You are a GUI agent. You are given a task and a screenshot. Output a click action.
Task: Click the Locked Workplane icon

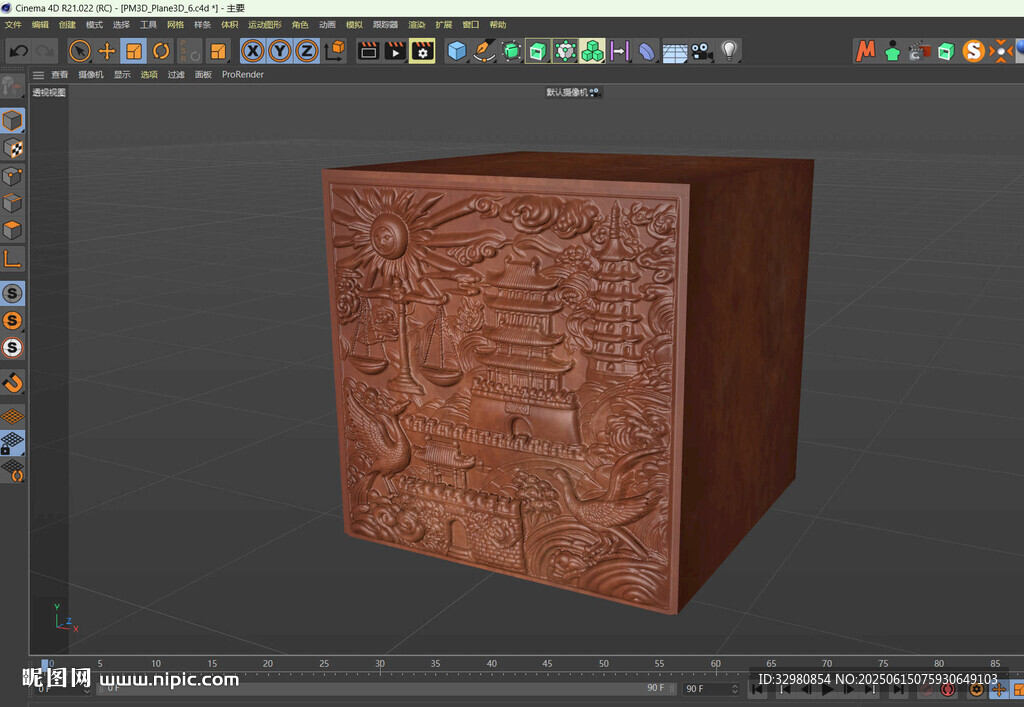pyautogui.click(x=12, y=443)
